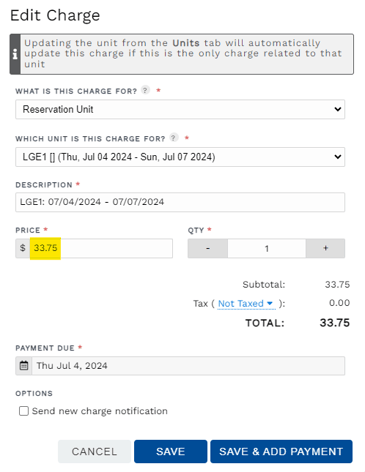Click the 'Send new charge notification' label
This screenshot has height=472, width=365.
[x=100, y=411]
